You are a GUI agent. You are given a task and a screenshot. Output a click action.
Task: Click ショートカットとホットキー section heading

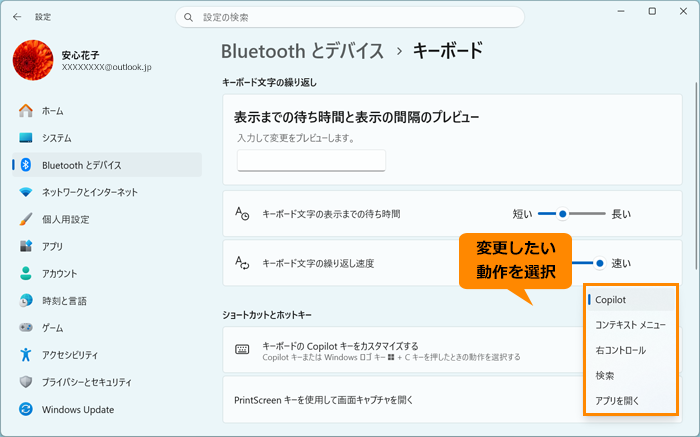coord(267,315)
